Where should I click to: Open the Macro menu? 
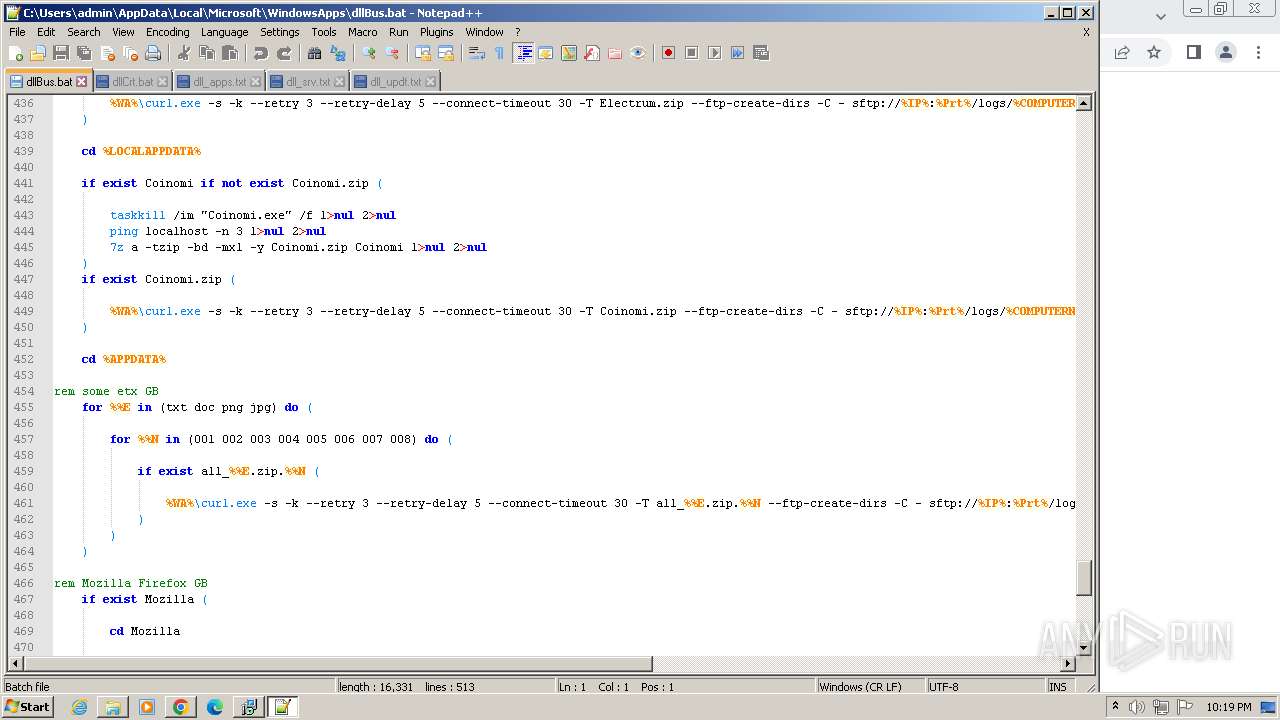363,32
